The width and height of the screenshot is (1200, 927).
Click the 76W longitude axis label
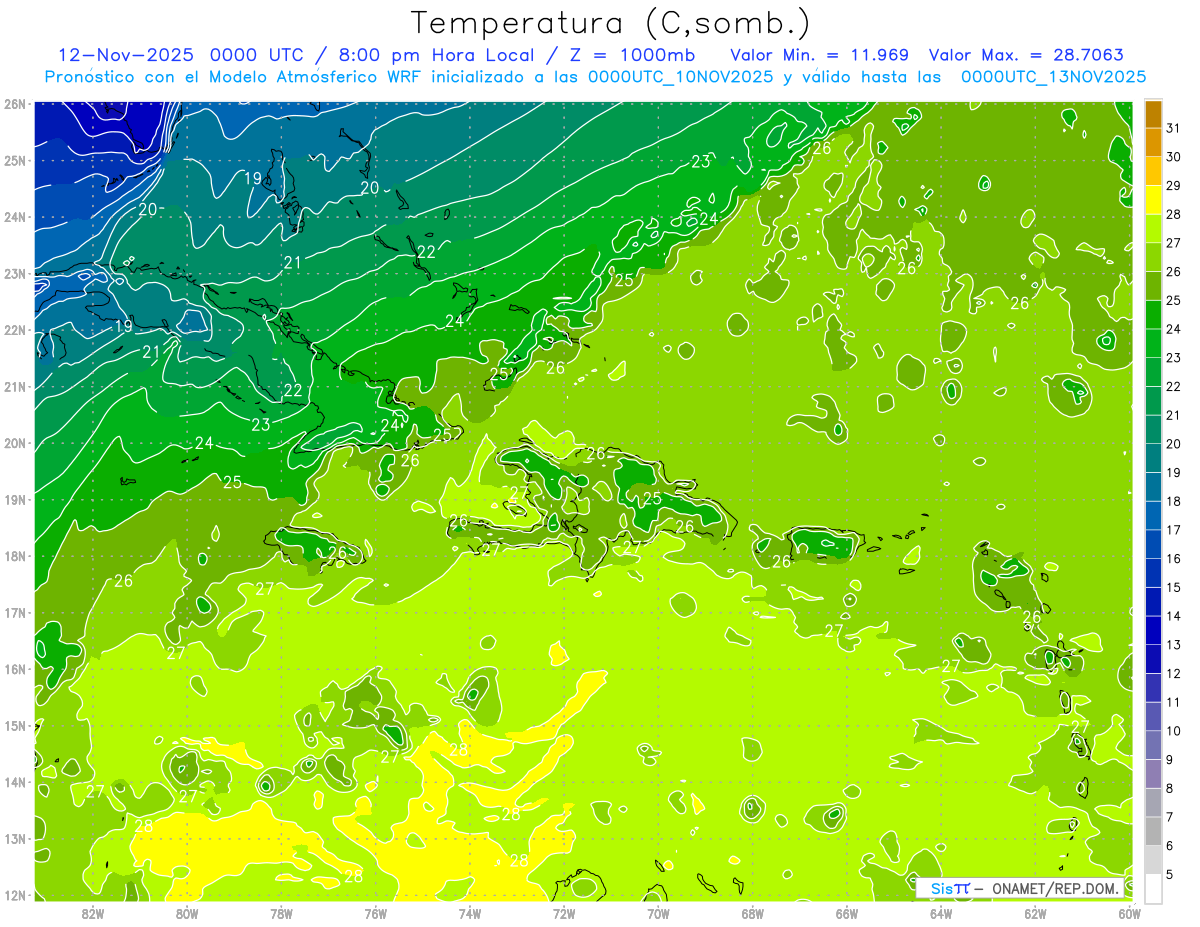tap(376, 913)
